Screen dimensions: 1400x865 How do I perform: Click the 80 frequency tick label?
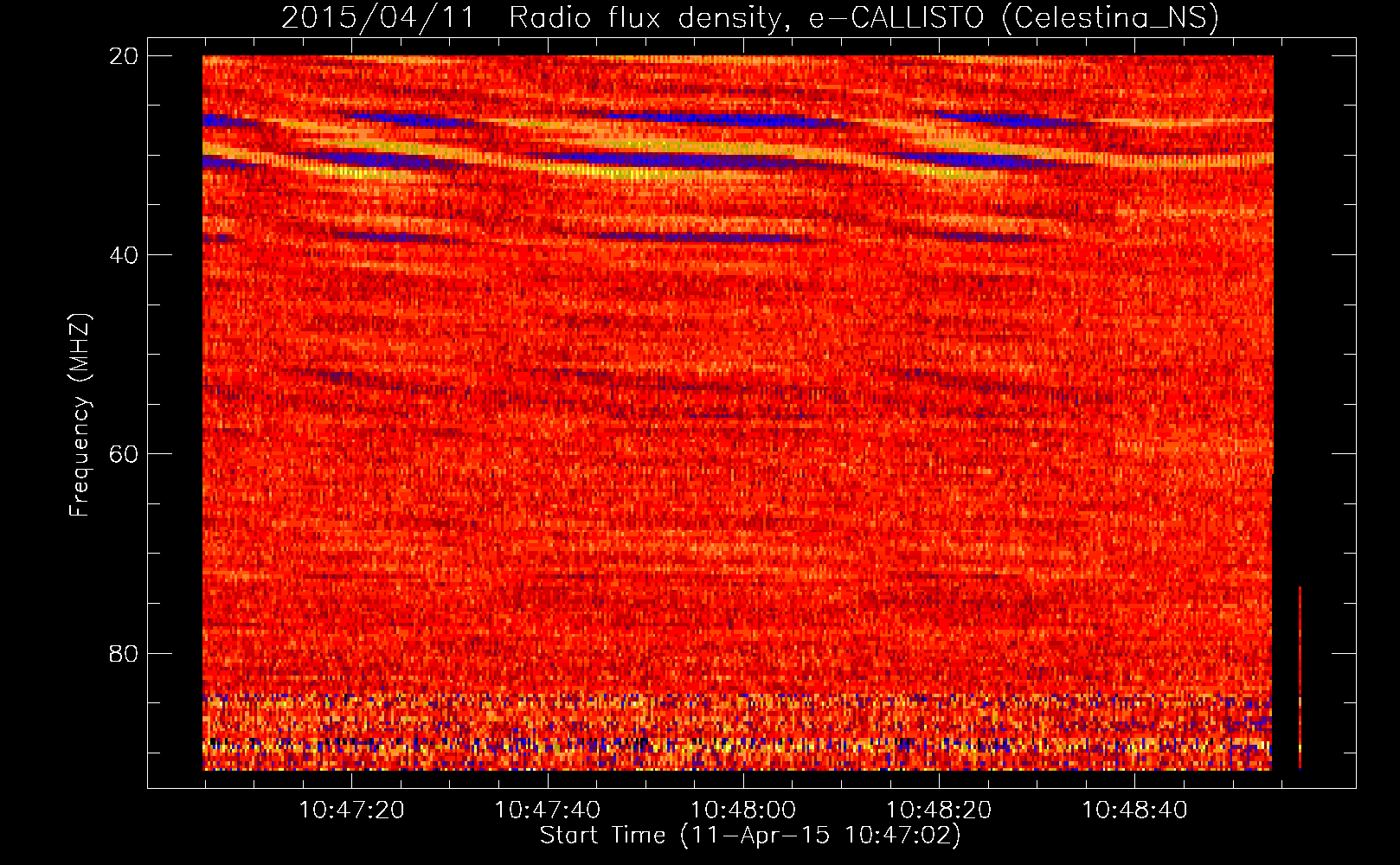click(124, 653)
